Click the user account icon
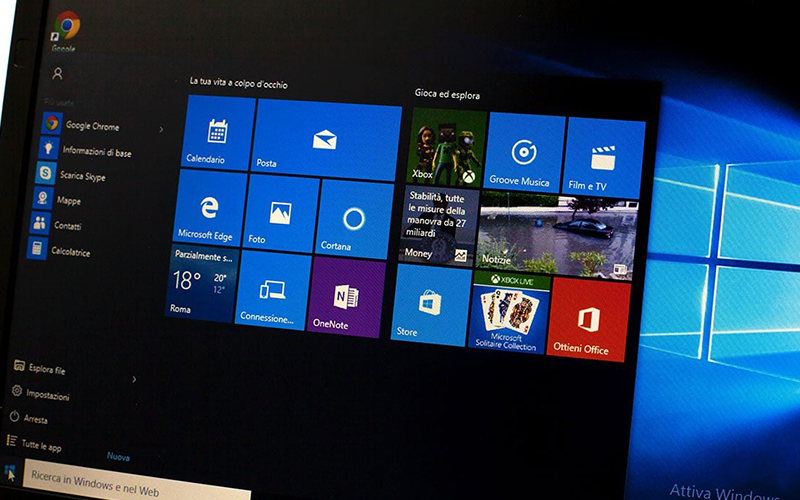800x500 pixels. pyautogui.click(x=57, y=74)
